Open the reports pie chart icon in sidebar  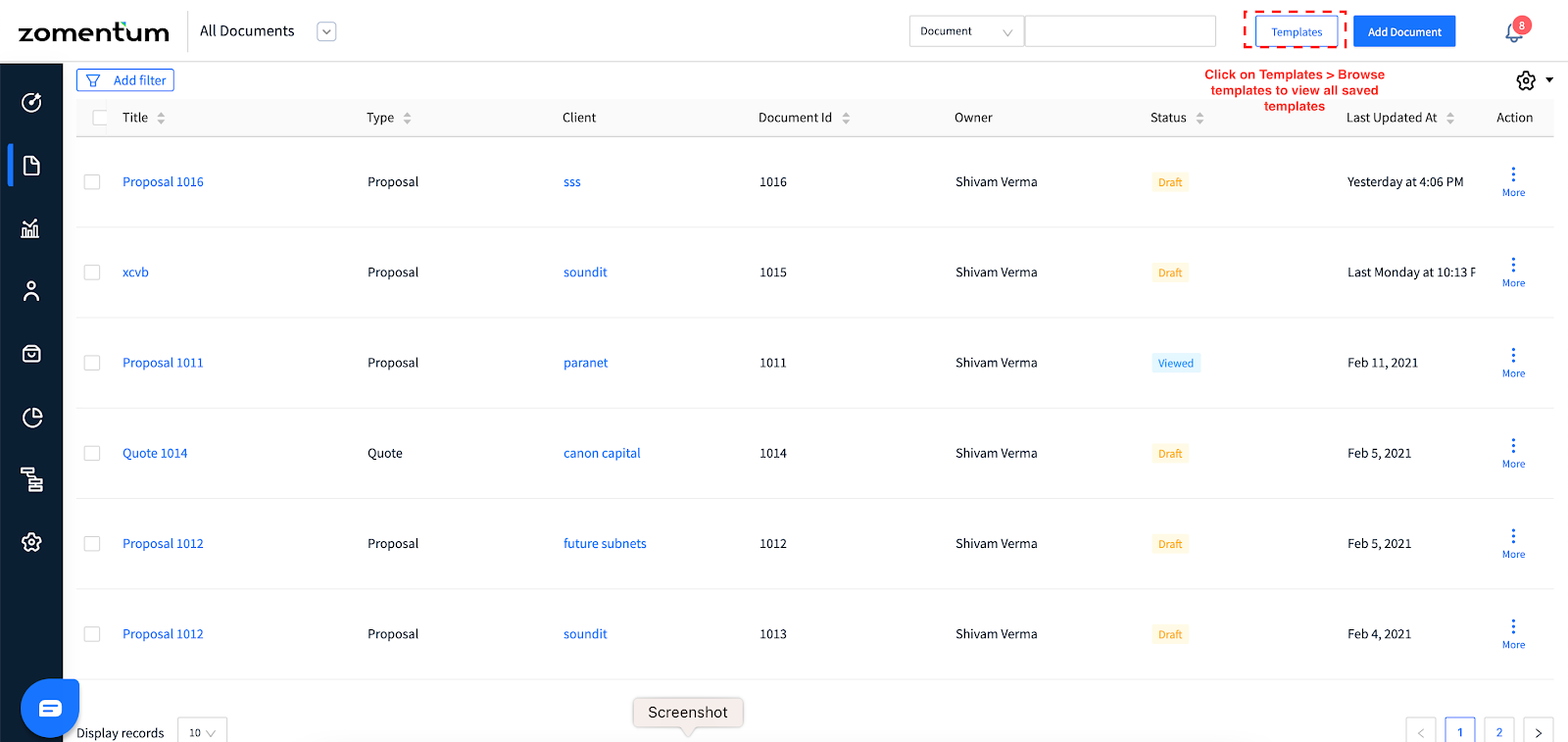[x=31, y=418]
